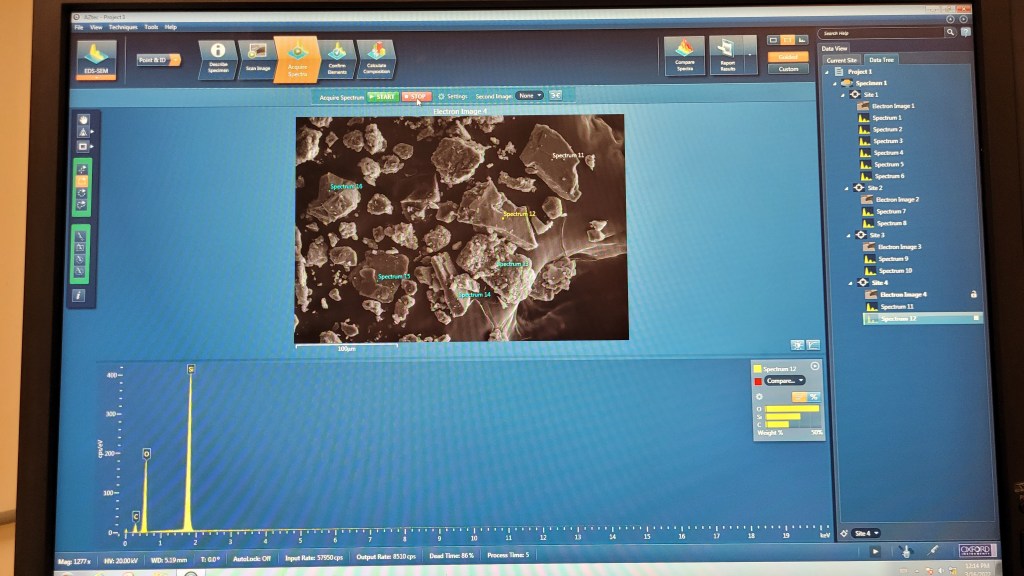Viewport: 1024px width, 576px height.
Task: Click the yellow Spectrum 12 color swatch
Action: point(757,369)
